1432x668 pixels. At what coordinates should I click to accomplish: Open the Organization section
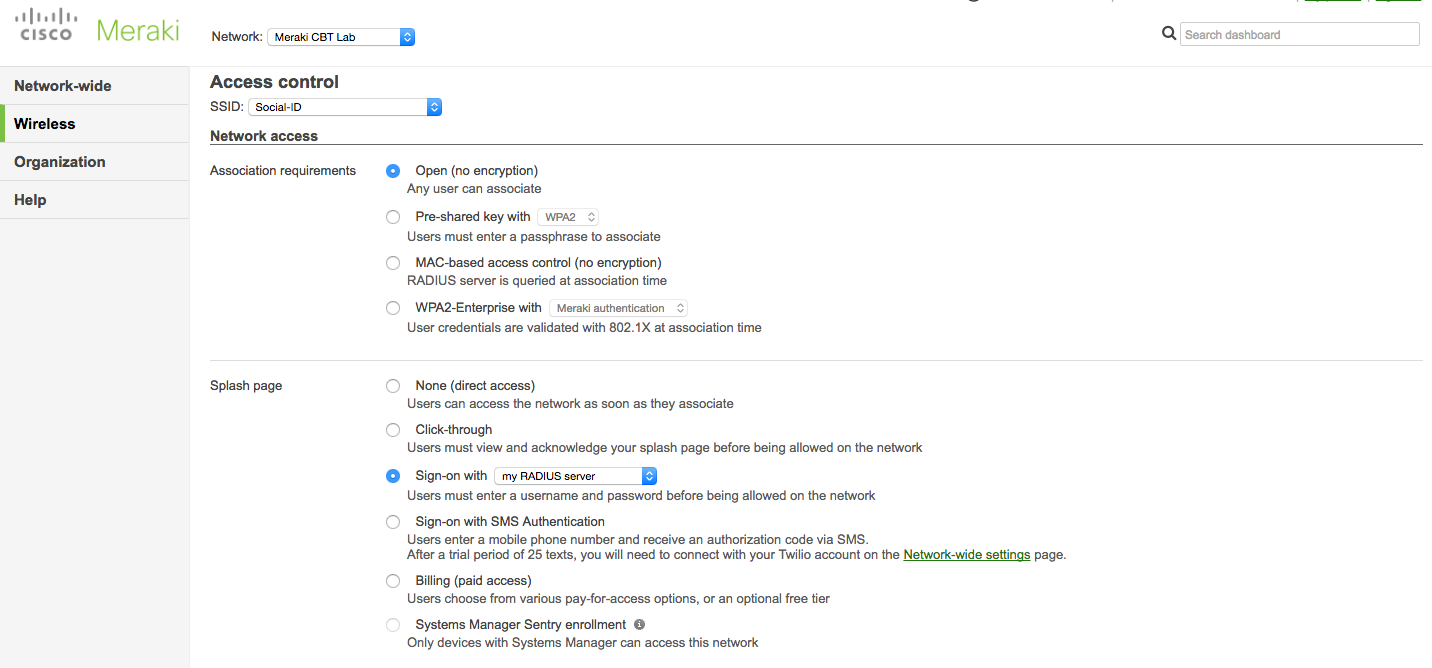(59, 161)
